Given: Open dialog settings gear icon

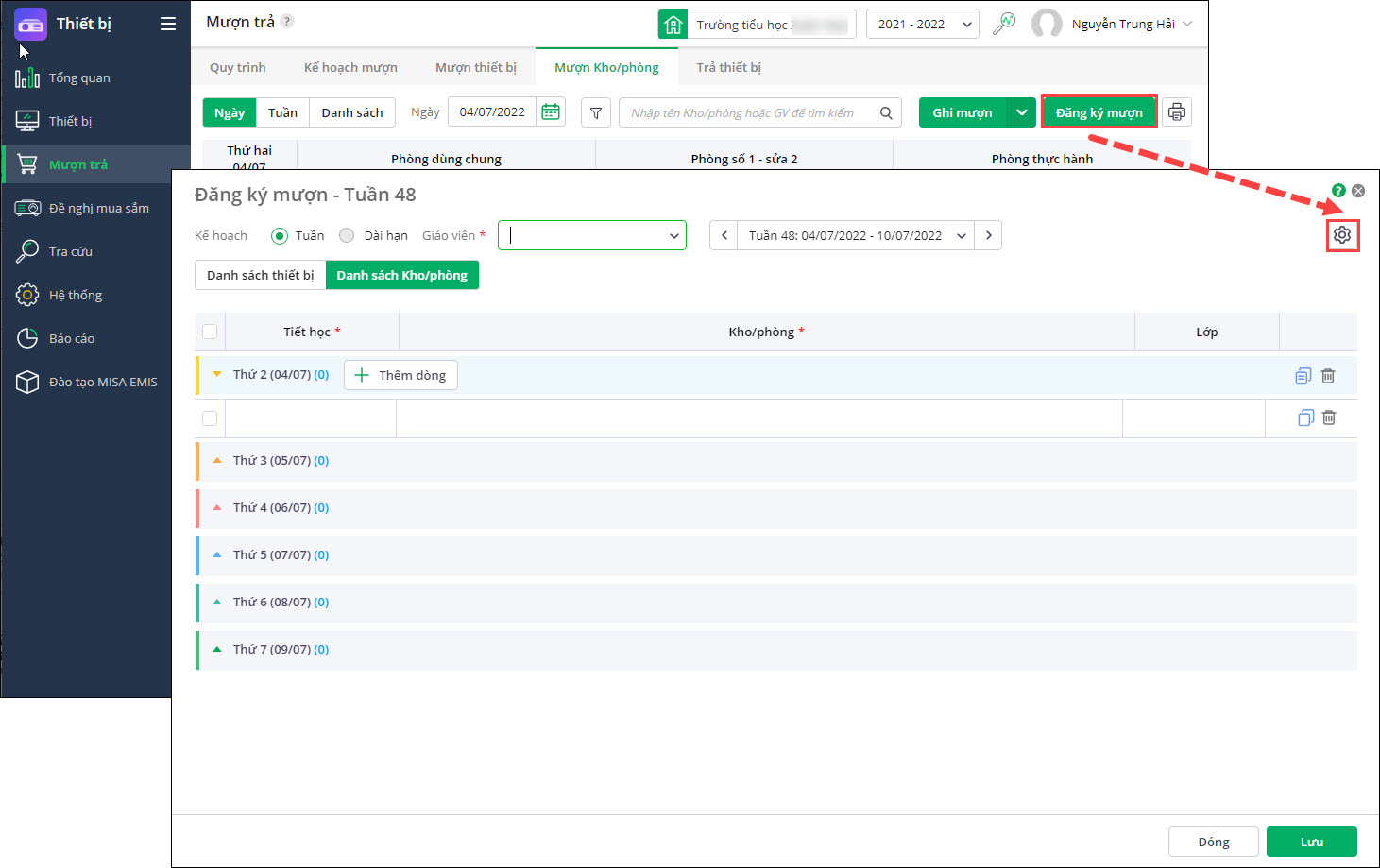Looking at the screenshot, I should point(1342,235).
